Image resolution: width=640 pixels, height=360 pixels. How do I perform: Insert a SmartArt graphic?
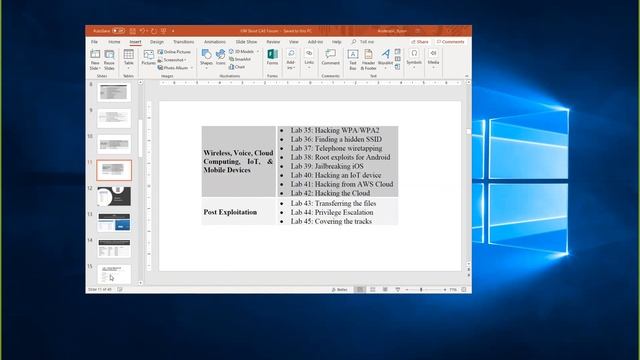pyautogui.click(x=240, y=59)
